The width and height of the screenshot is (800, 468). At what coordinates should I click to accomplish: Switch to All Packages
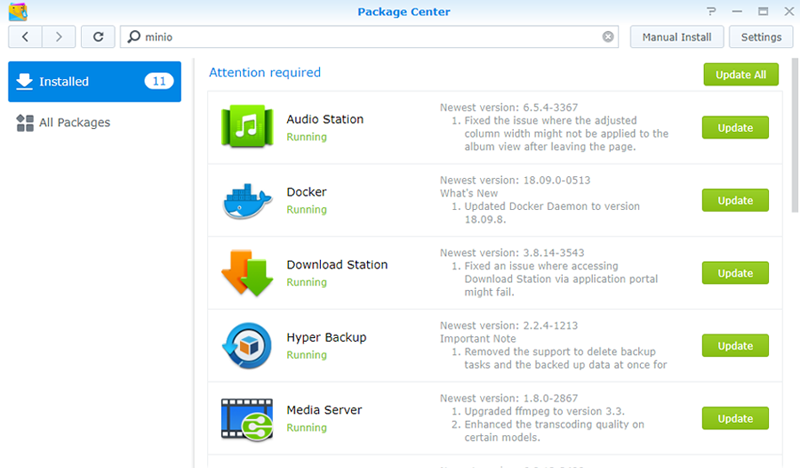94,122
